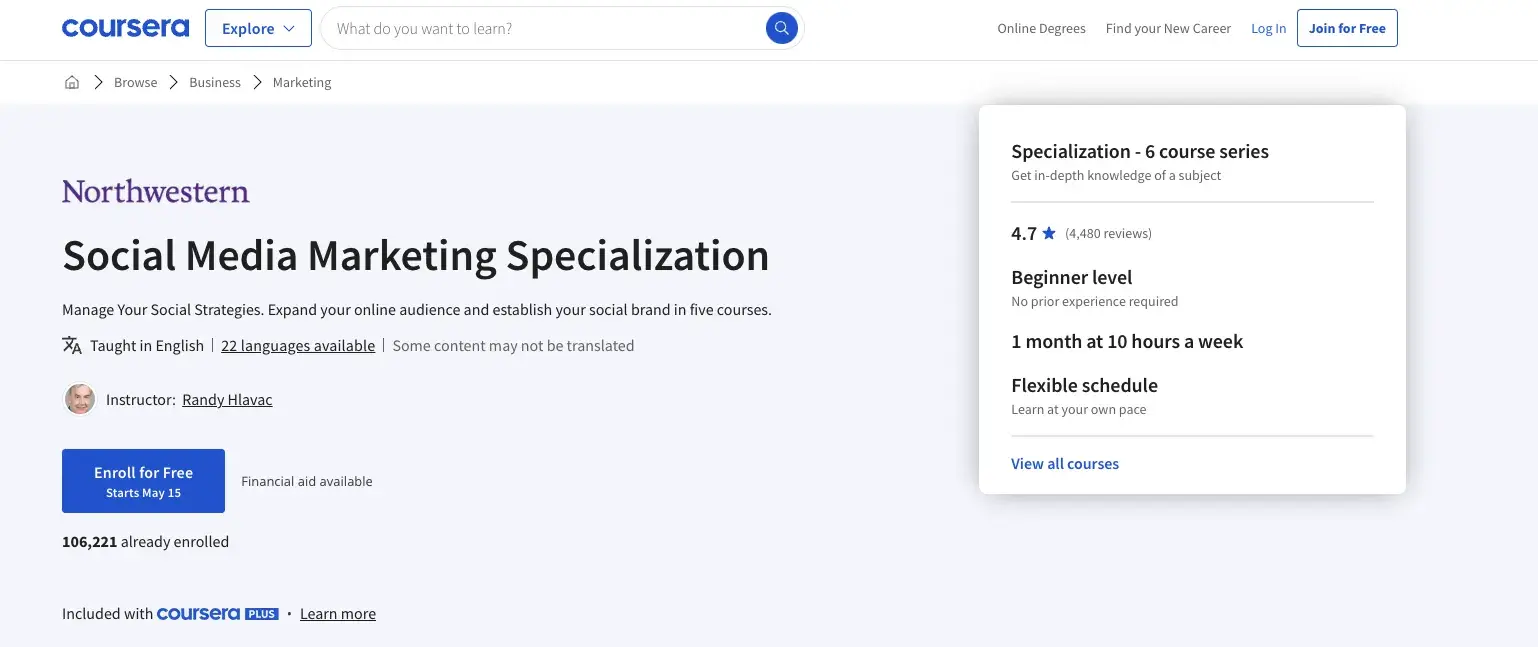Navigate to the Business breadcrumb
Image resolution: width=1538 pixels, height=647 pixels.
coord(215,82)
